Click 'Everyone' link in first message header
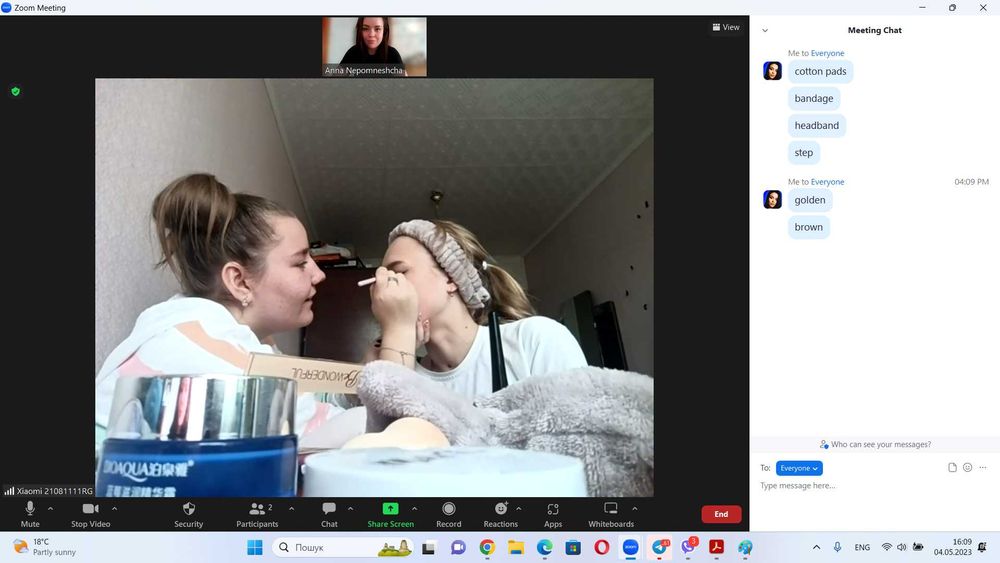 coord(827,54)
